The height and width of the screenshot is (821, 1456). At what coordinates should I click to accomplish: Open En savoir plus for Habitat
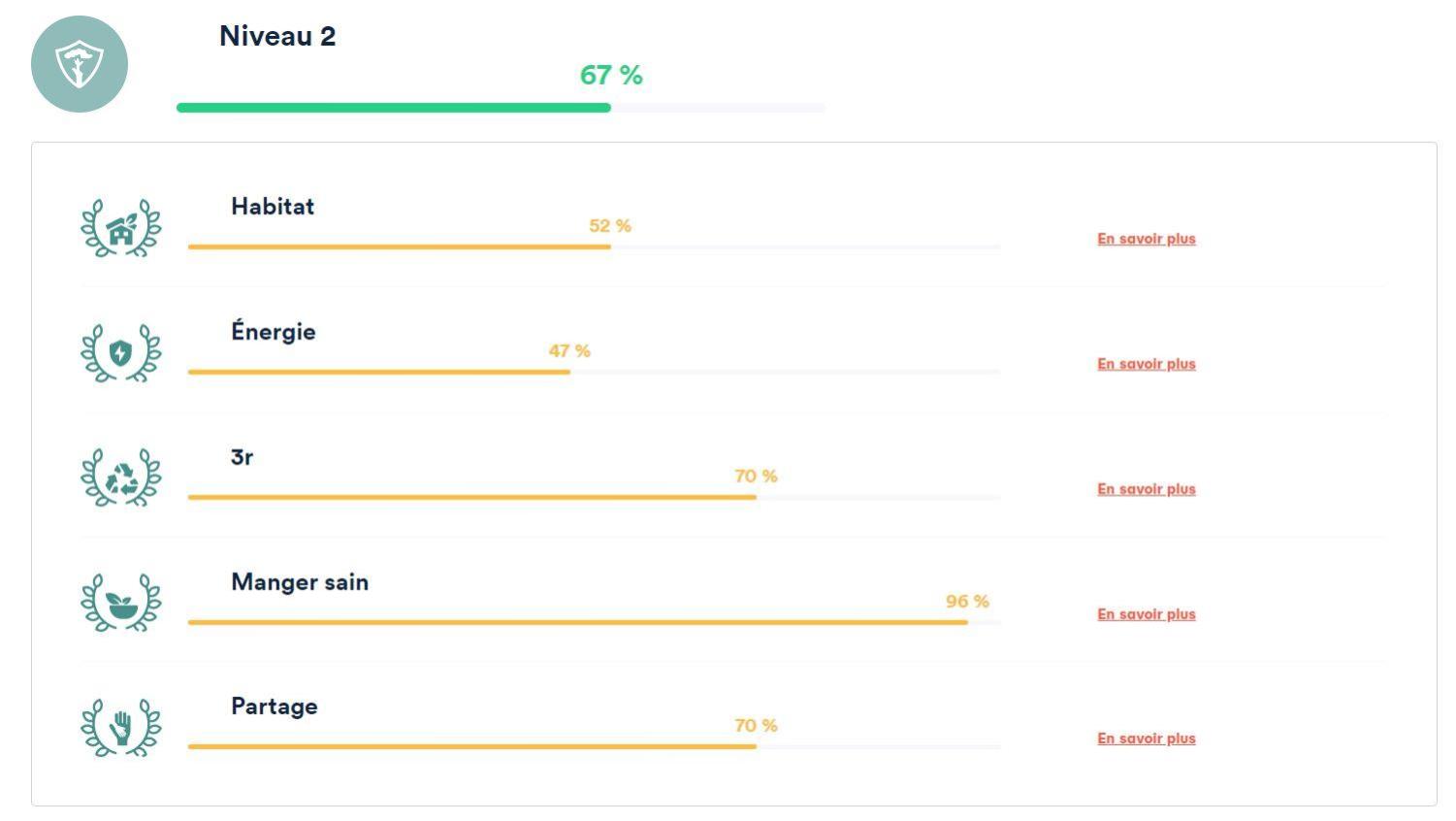click(x=1146, y=239)
